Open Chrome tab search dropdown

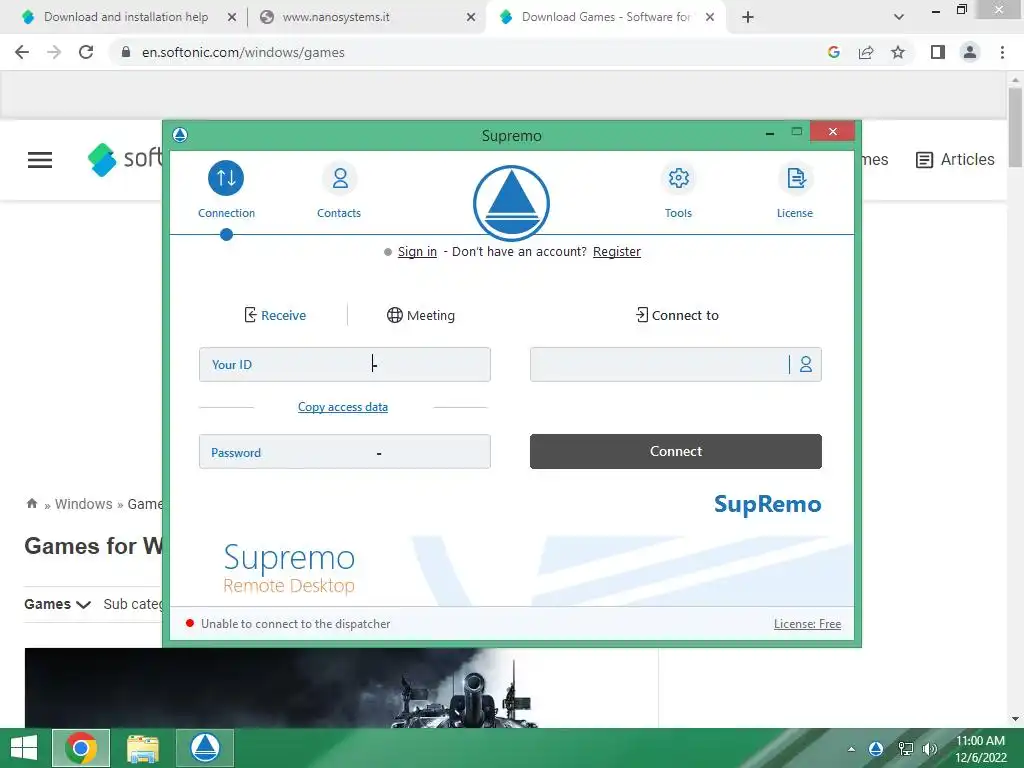point(899,18)
